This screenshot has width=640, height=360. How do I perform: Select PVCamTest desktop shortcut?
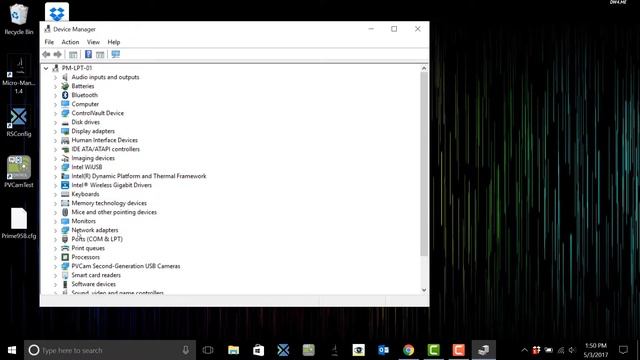(18, 171)
